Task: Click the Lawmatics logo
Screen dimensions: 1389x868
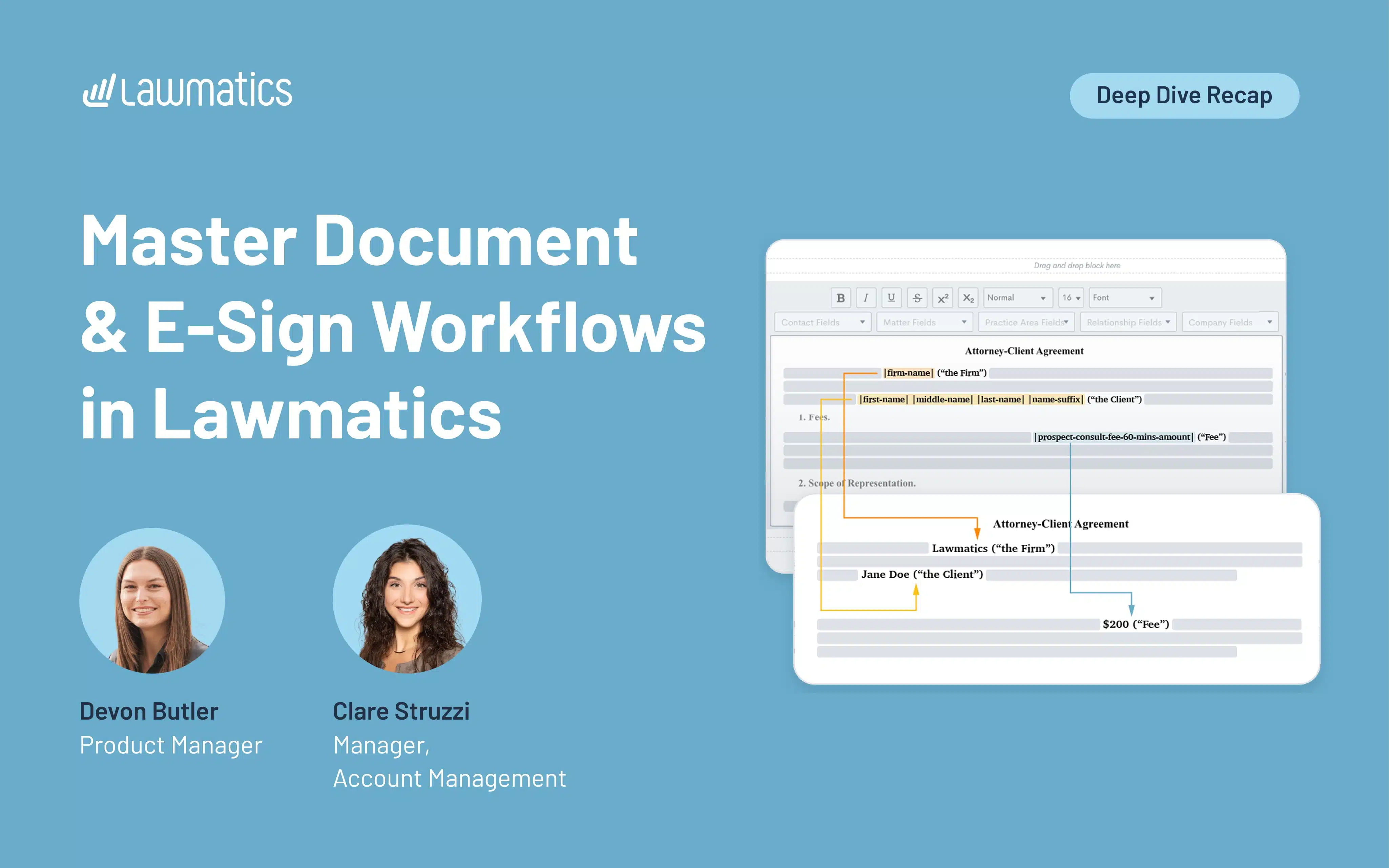Action: pos(187,90)
